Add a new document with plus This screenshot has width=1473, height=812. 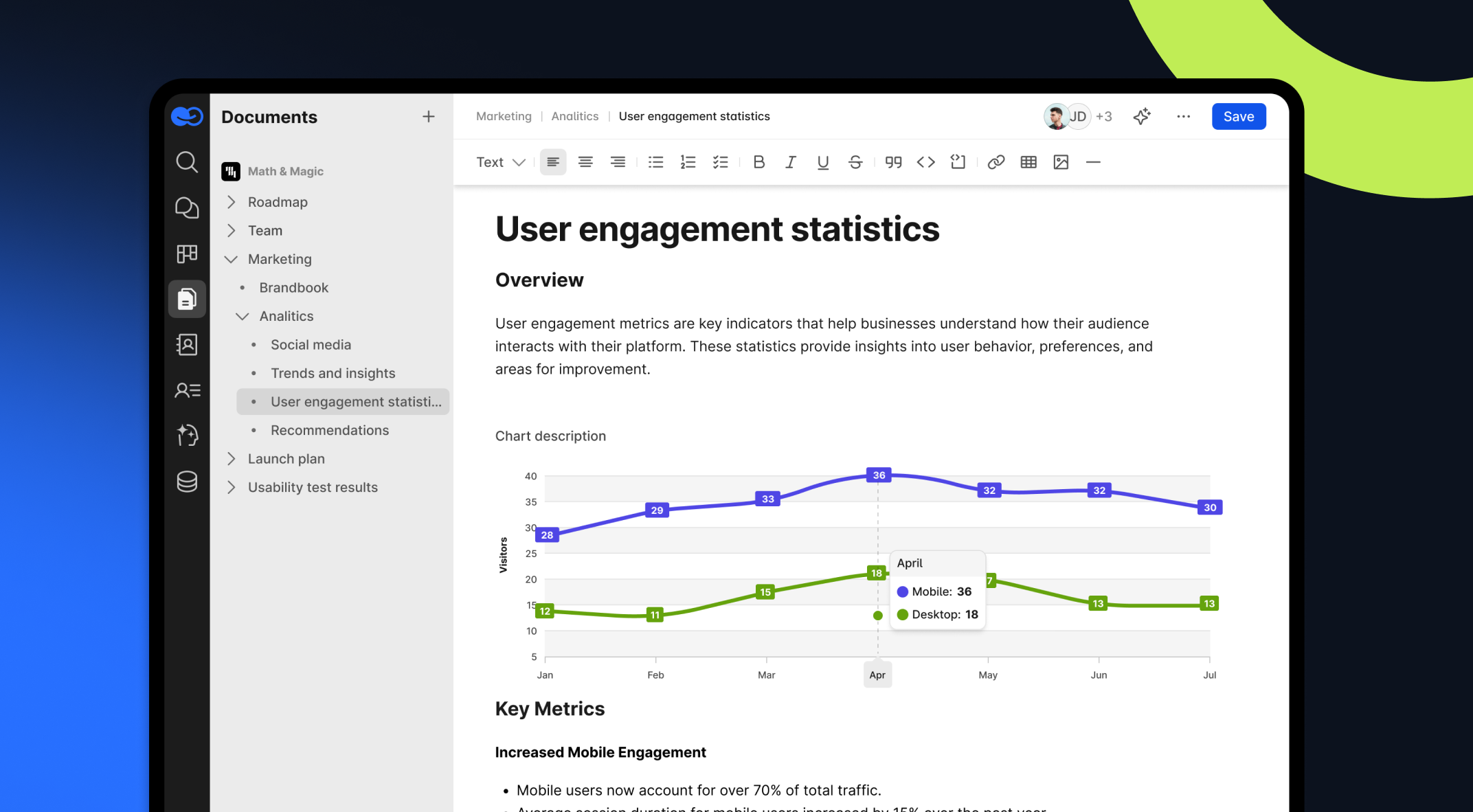tap(428, 117)
